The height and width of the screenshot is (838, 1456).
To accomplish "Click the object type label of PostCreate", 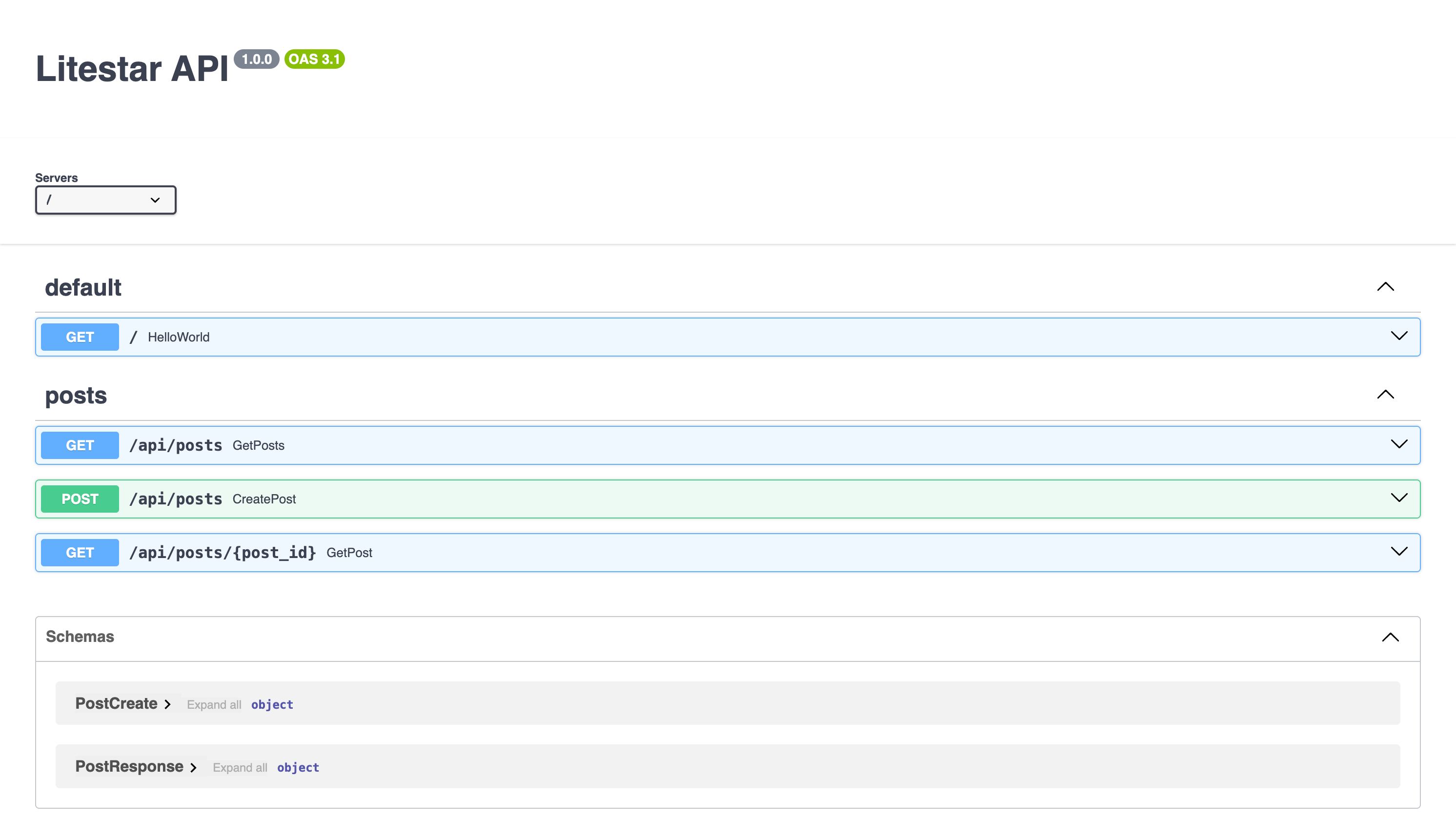I will [x=272, y=704].
